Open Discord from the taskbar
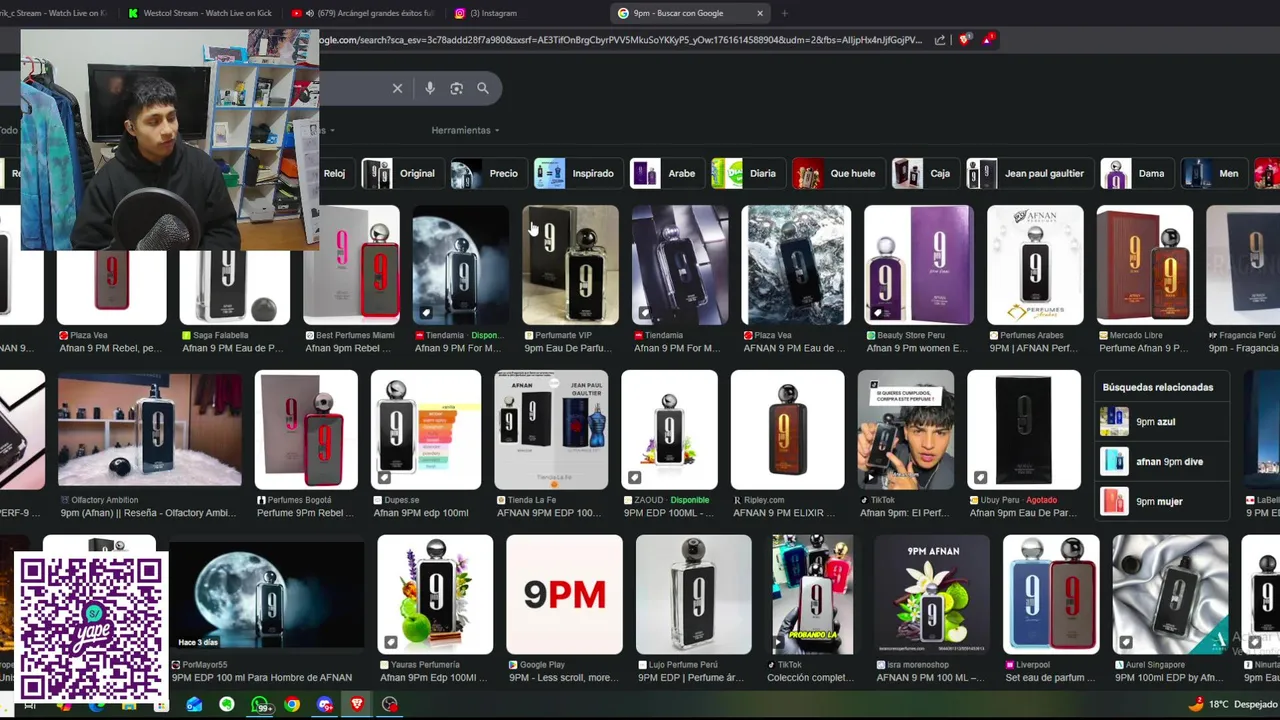The height and width of the screenshot is (720, 1280). tap(325, 705)
